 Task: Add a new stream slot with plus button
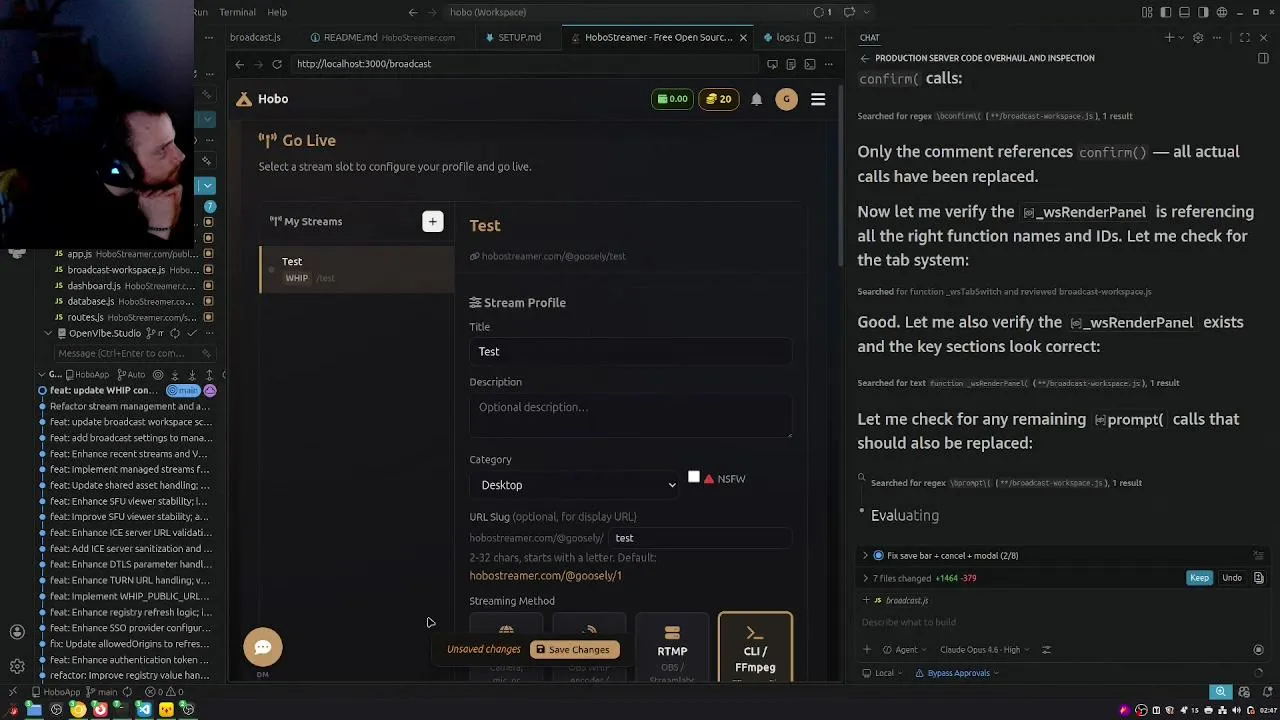click(x=432, y=222)
